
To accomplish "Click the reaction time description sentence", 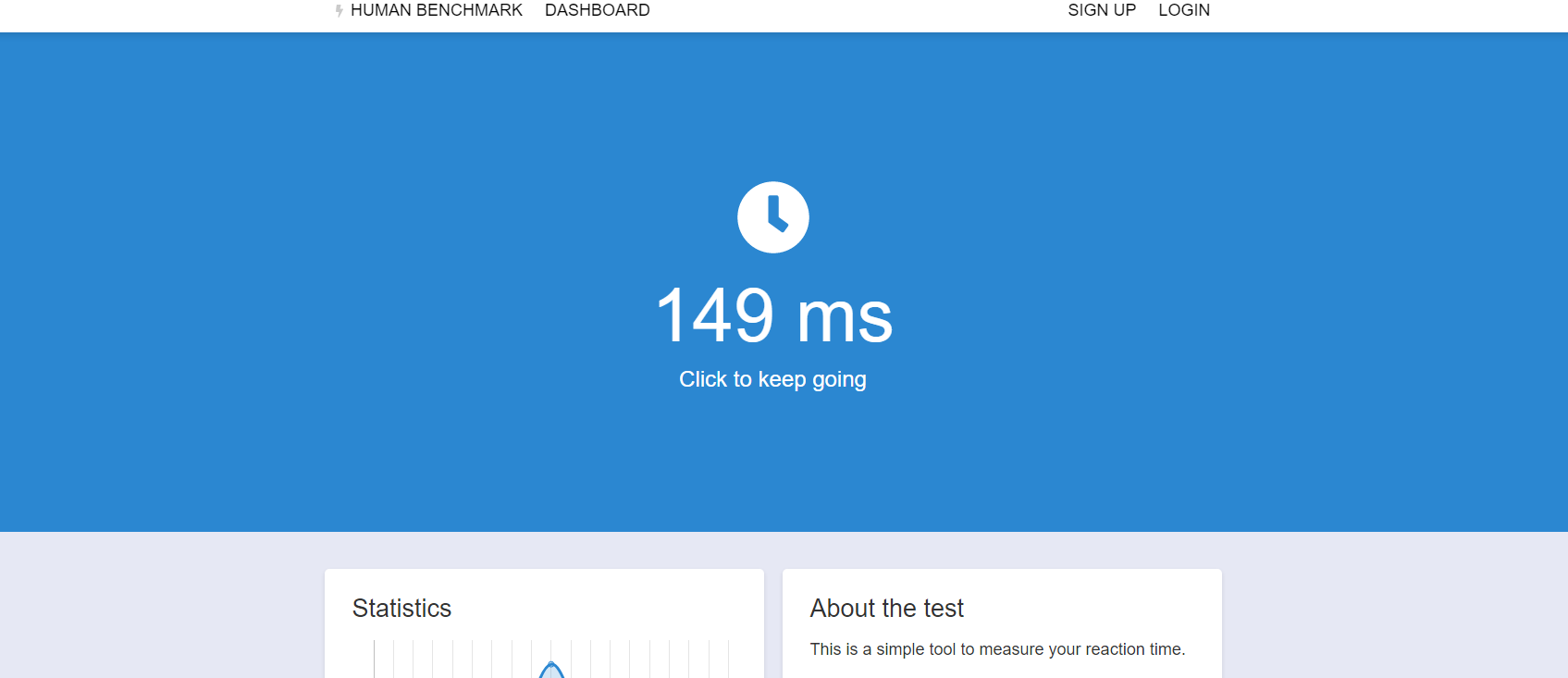I will [x=996, y=649].
